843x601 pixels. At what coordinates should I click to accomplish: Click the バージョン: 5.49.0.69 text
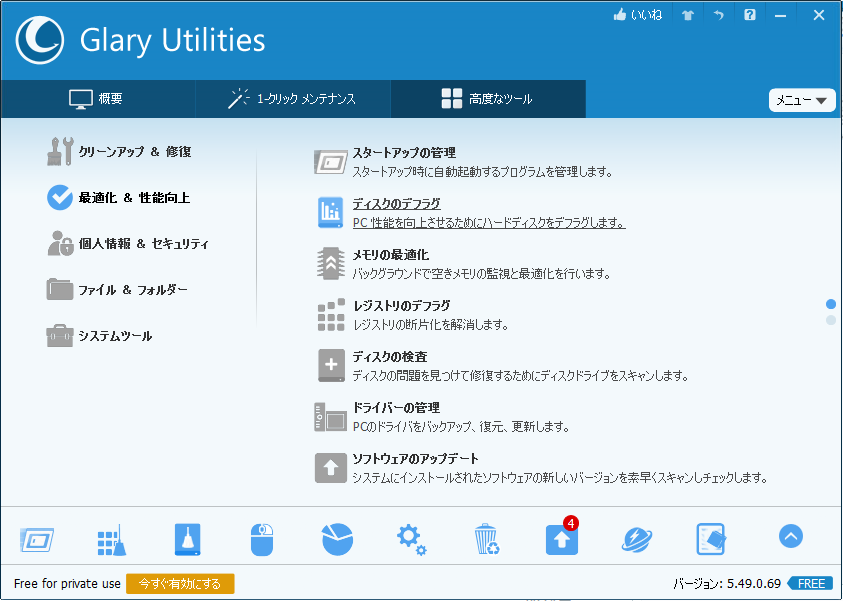click(727, 584)
